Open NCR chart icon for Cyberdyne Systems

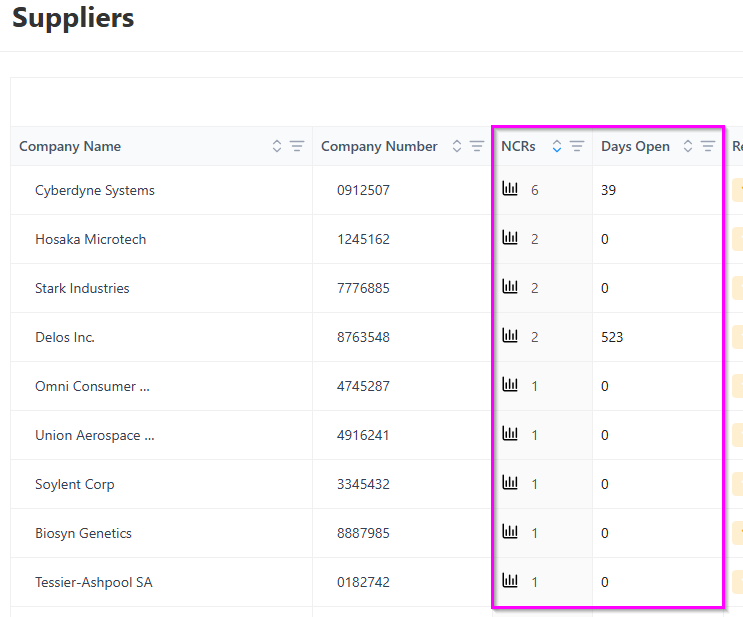(510, 189)
